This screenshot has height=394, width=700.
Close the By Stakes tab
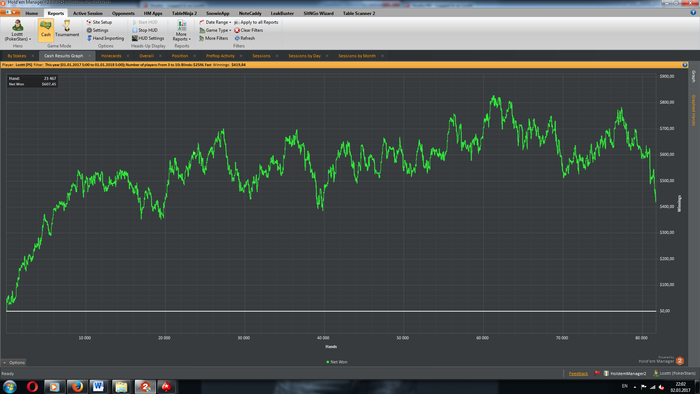coord(33,56)
